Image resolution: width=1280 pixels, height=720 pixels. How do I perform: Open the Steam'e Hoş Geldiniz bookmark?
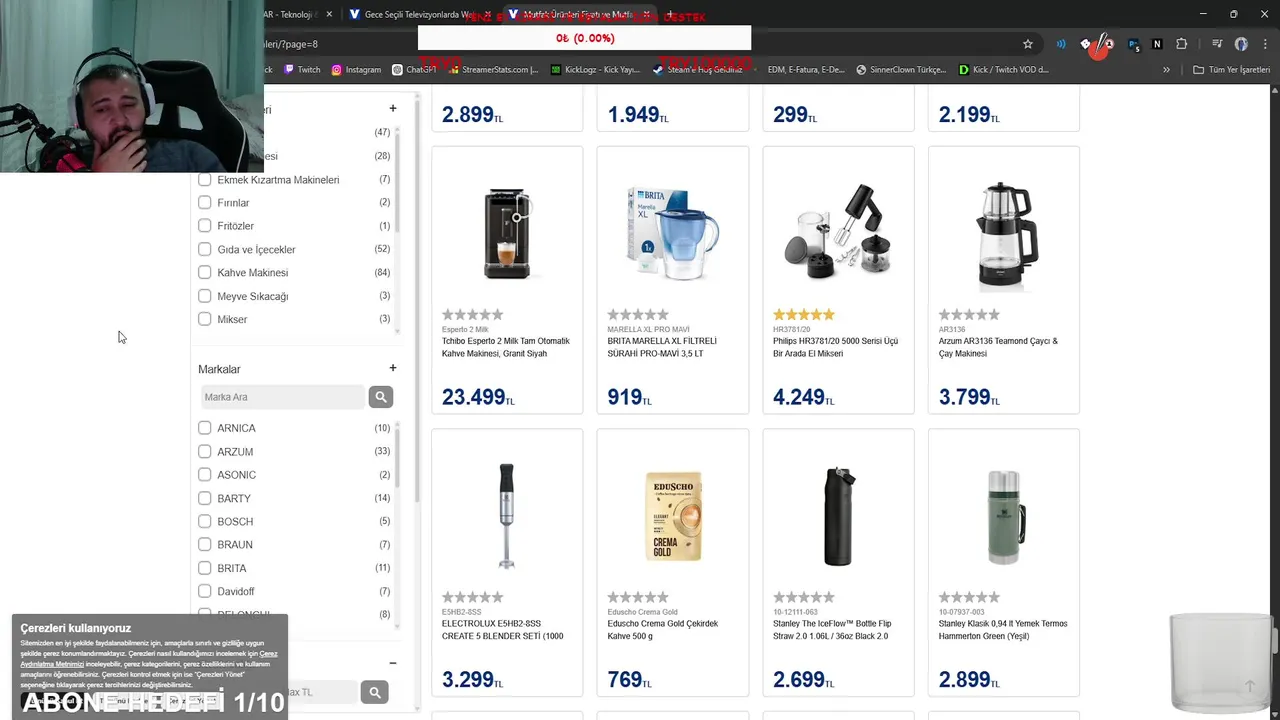(697, 70)
